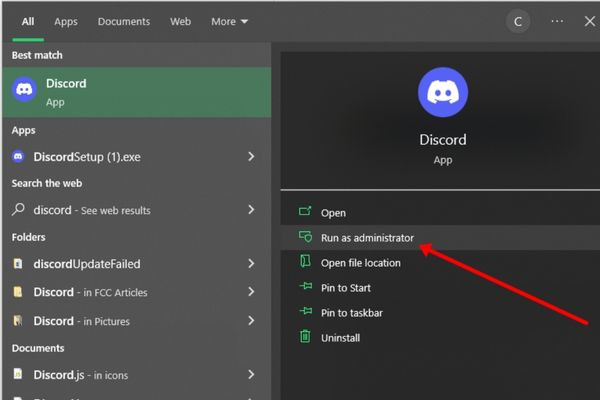Click the large Discord logo in preview pane

pyautogui.click(x=443, y=92)
